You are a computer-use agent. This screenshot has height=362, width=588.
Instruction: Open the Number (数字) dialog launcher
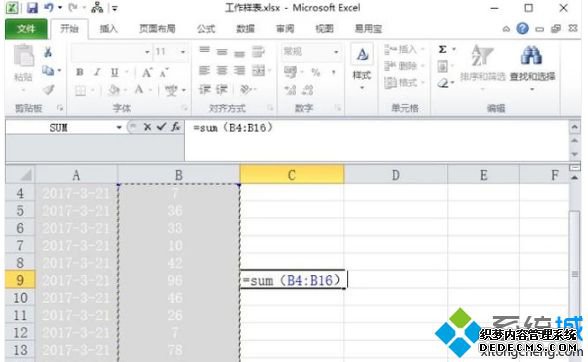[338, 108]
